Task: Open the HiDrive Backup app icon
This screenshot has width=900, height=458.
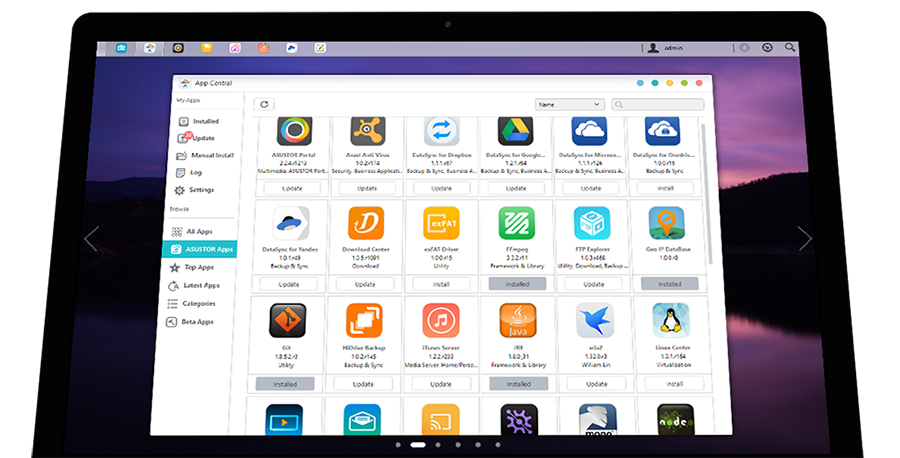Action: (x=364, y=320)
